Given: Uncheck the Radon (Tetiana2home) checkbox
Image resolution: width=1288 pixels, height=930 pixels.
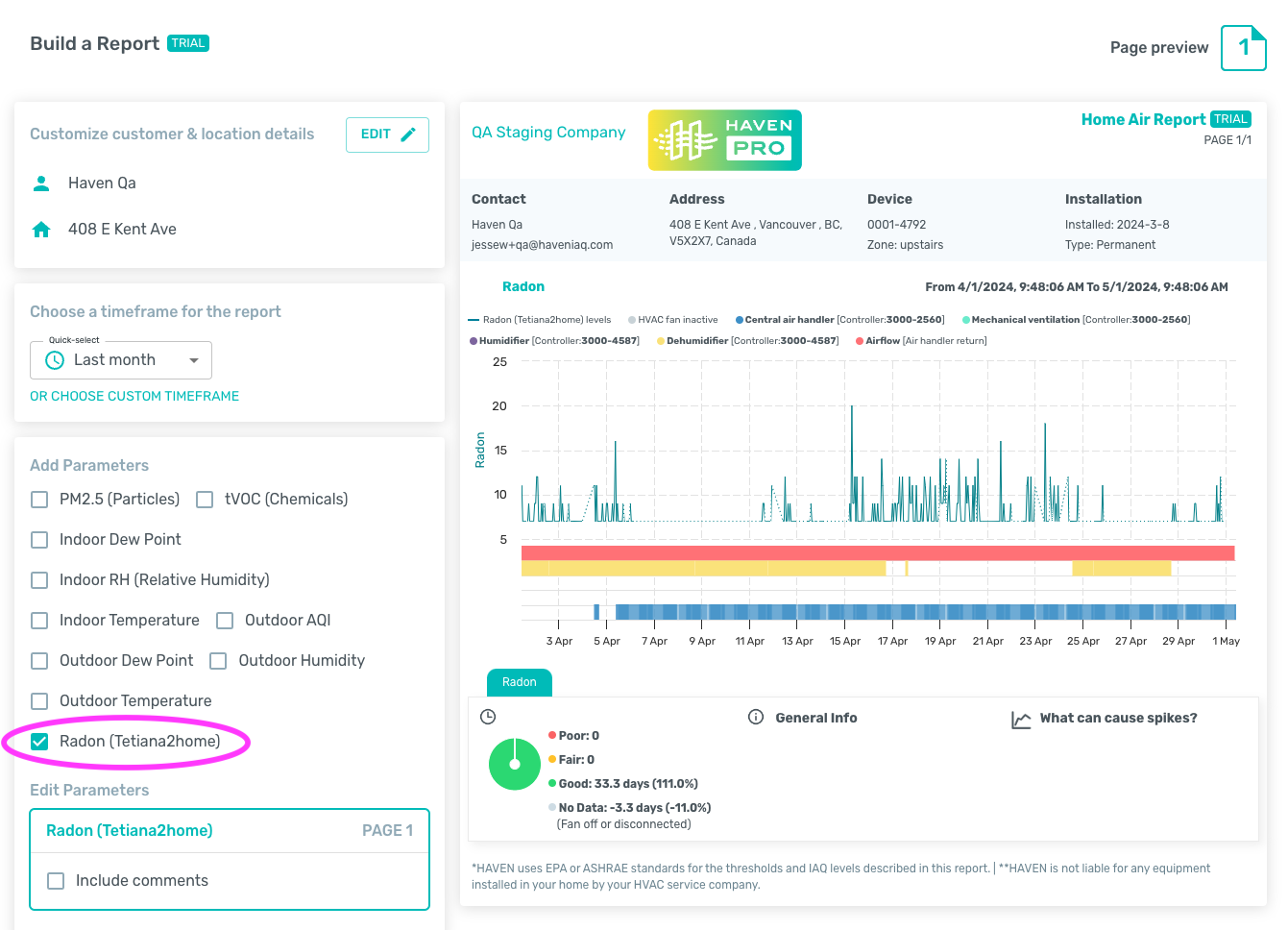Looking at the screenshot, I should [x=39, y=742].
